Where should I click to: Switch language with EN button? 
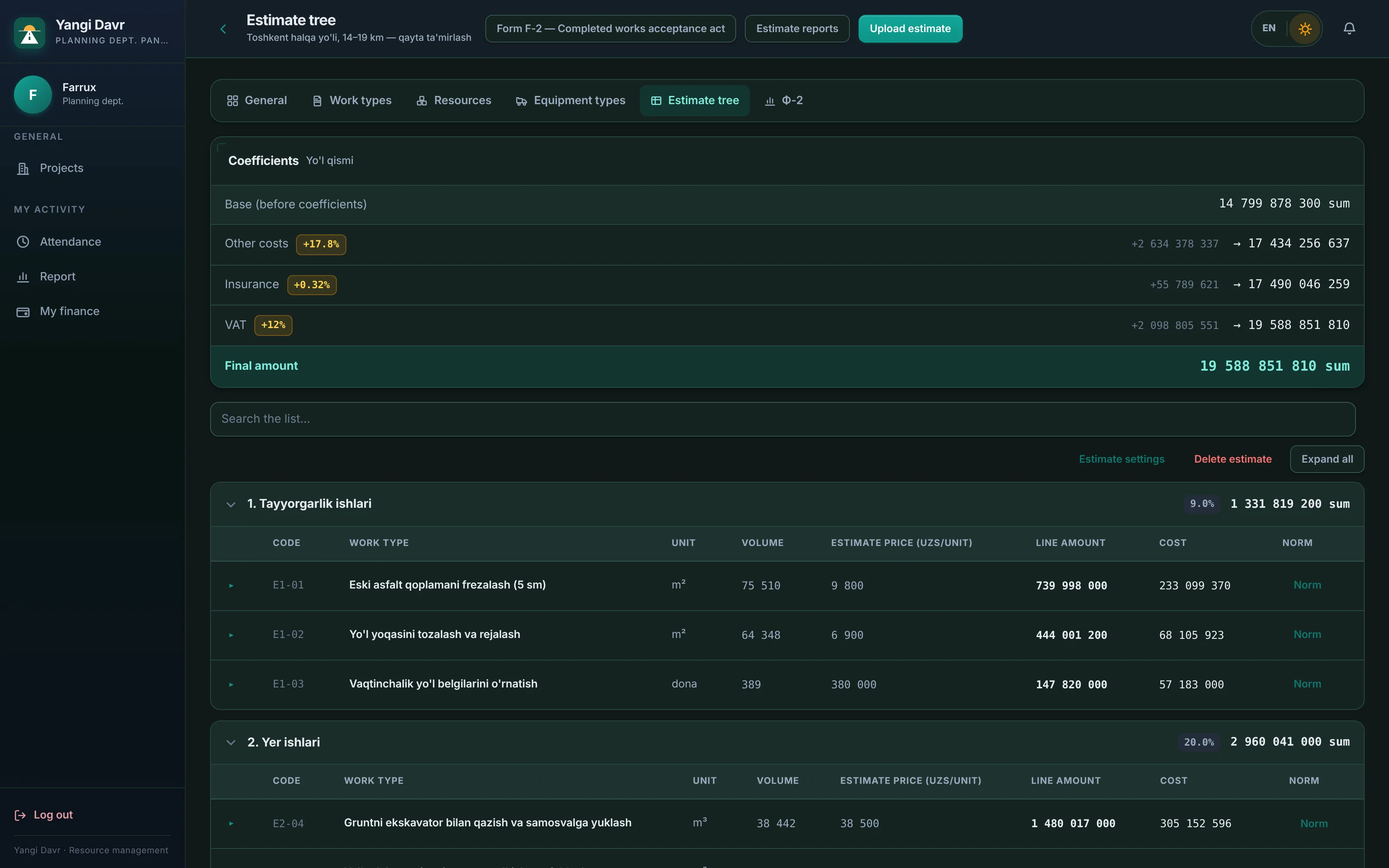point(1268,29)
